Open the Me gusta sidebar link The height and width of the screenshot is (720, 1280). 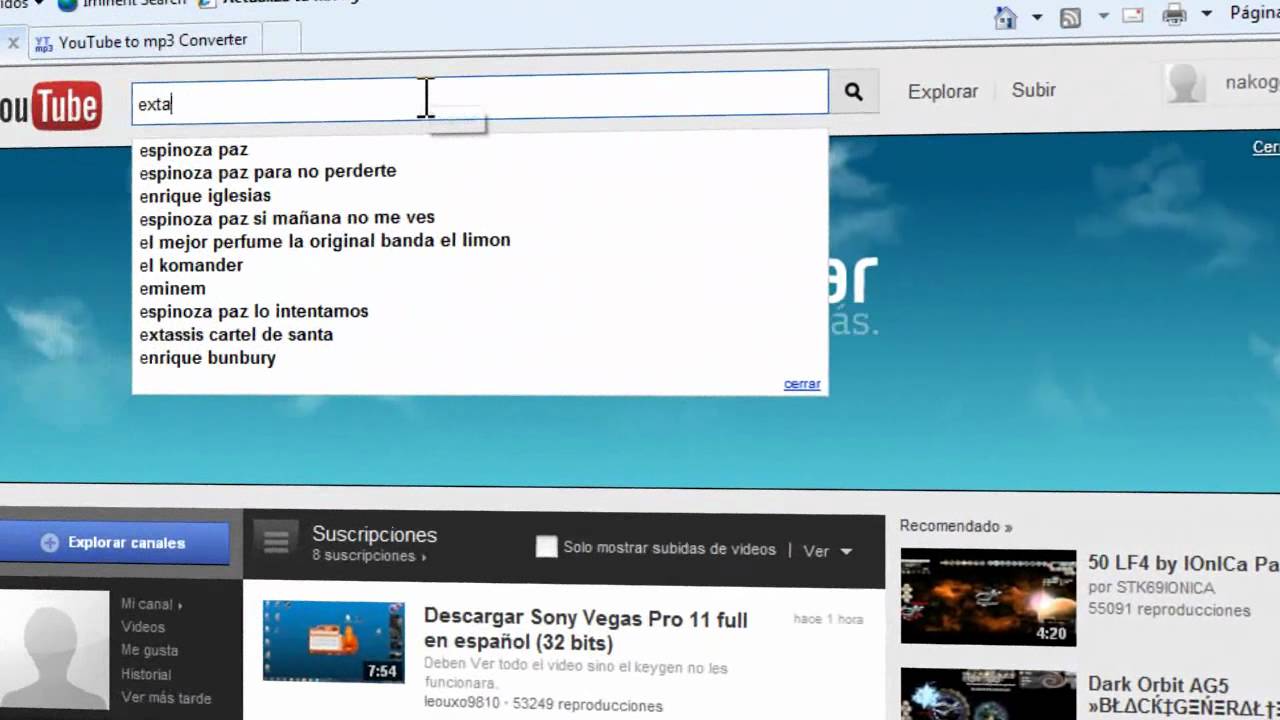click(x=149, y=650)
